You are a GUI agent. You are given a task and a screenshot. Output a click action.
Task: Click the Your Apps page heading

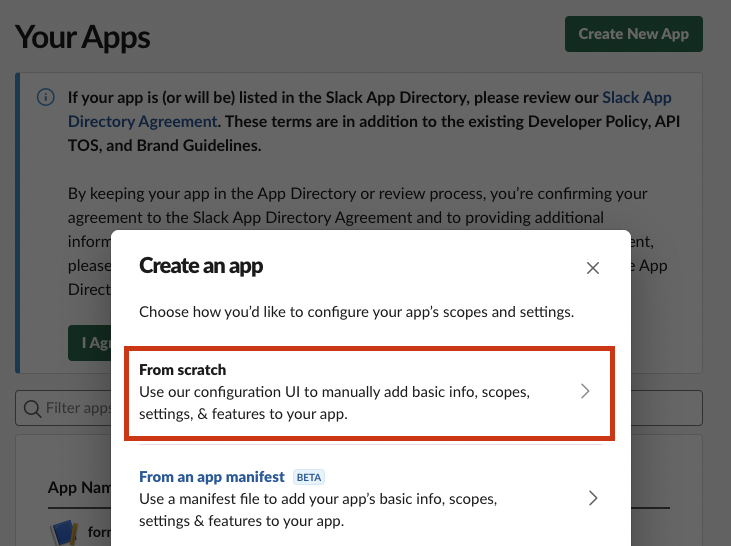pyautogui.click(x=83, y=37)
